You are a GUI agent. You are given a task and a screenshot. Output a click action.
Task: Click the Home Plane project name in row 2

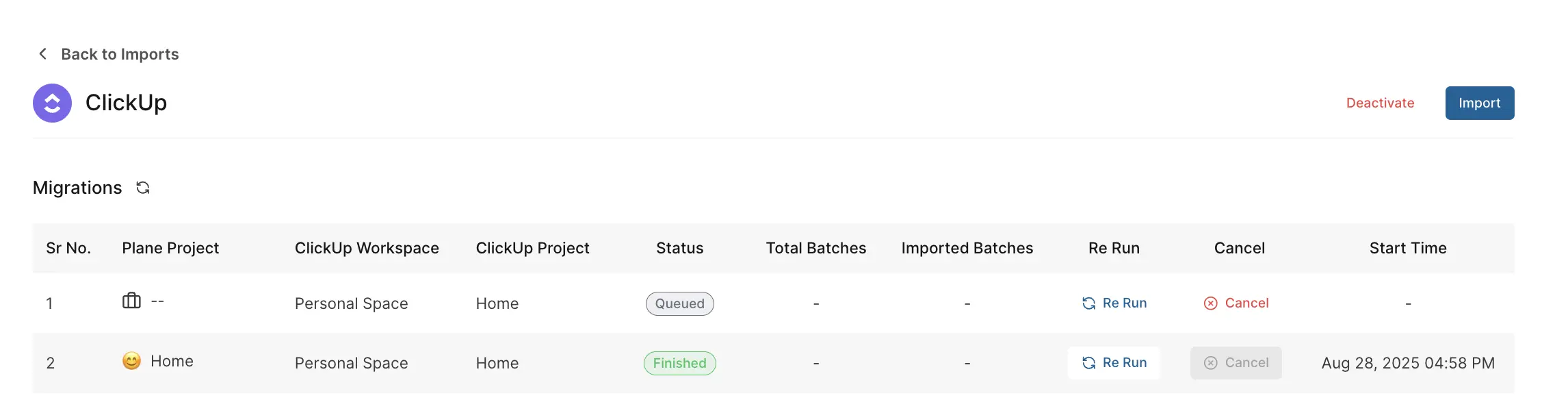click(x=172, y=361)
